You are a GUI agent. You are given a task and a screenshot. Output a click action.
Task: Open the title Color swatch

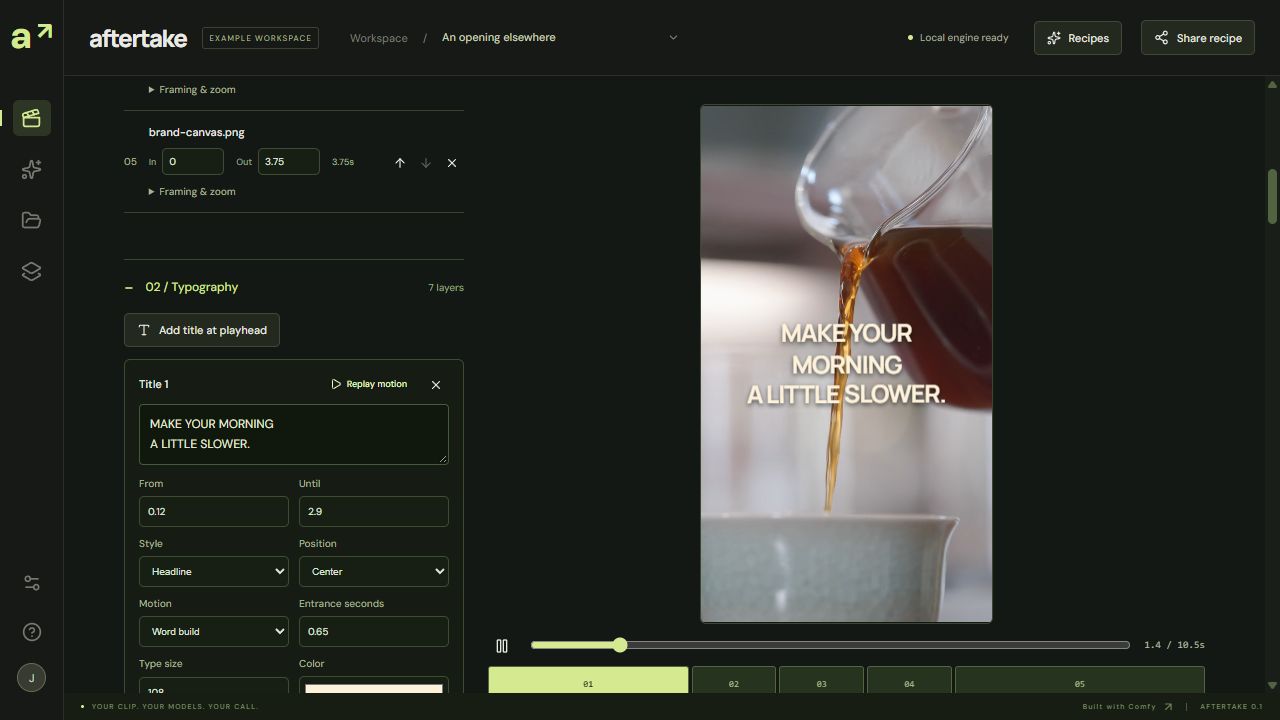[374, 687]
